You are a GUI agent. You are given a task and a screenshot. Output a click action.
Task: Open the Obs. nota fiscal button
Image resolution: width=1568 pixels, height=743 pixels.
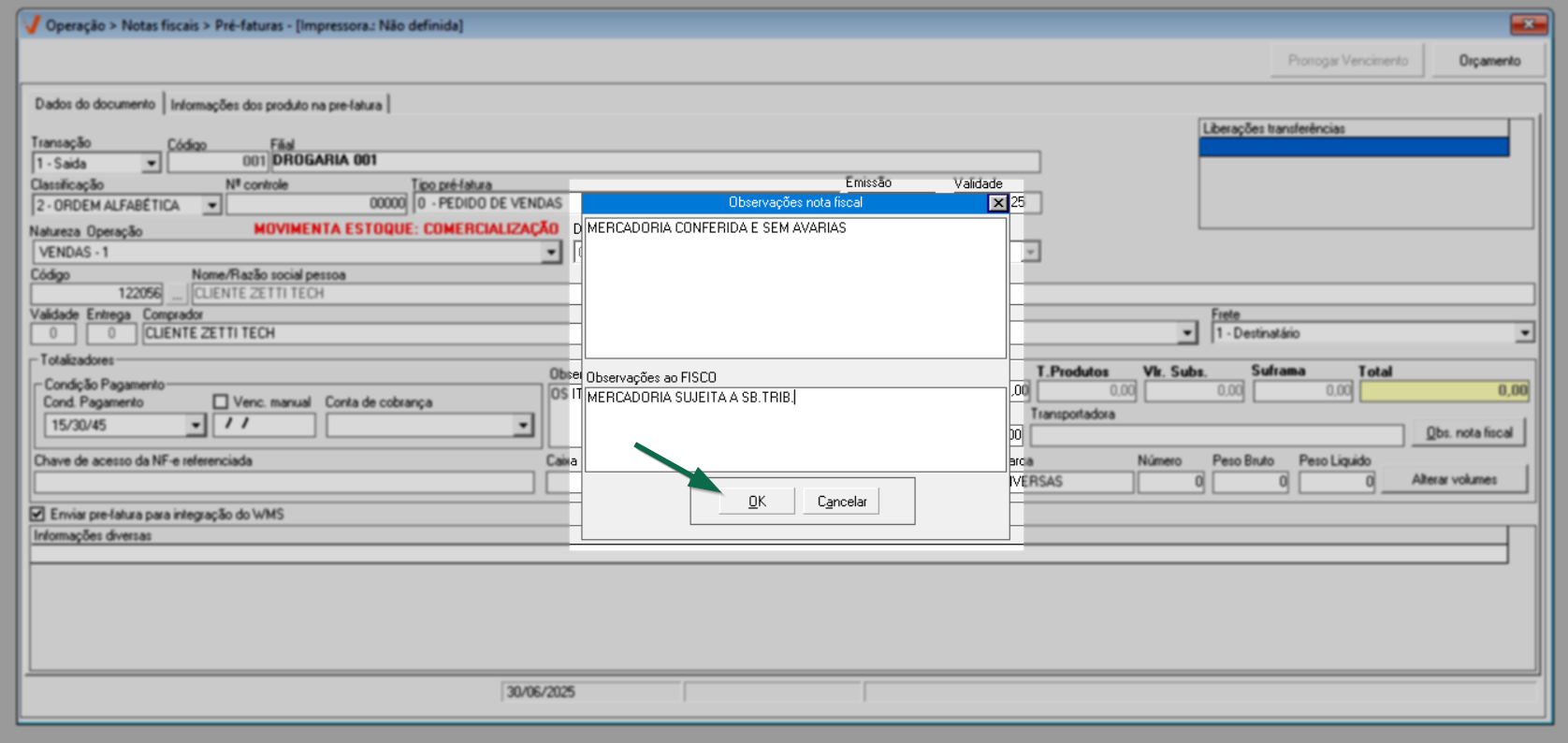(1469, 433)
